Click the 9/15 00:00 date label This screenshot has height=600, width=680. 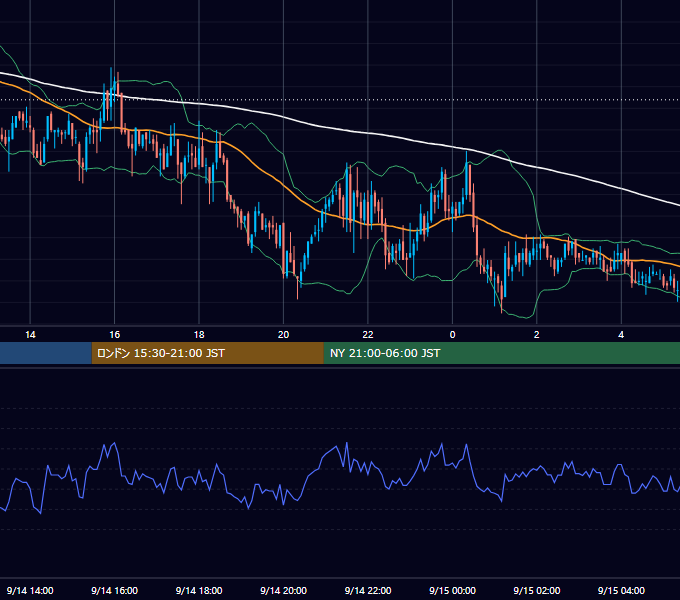(452, 590)
